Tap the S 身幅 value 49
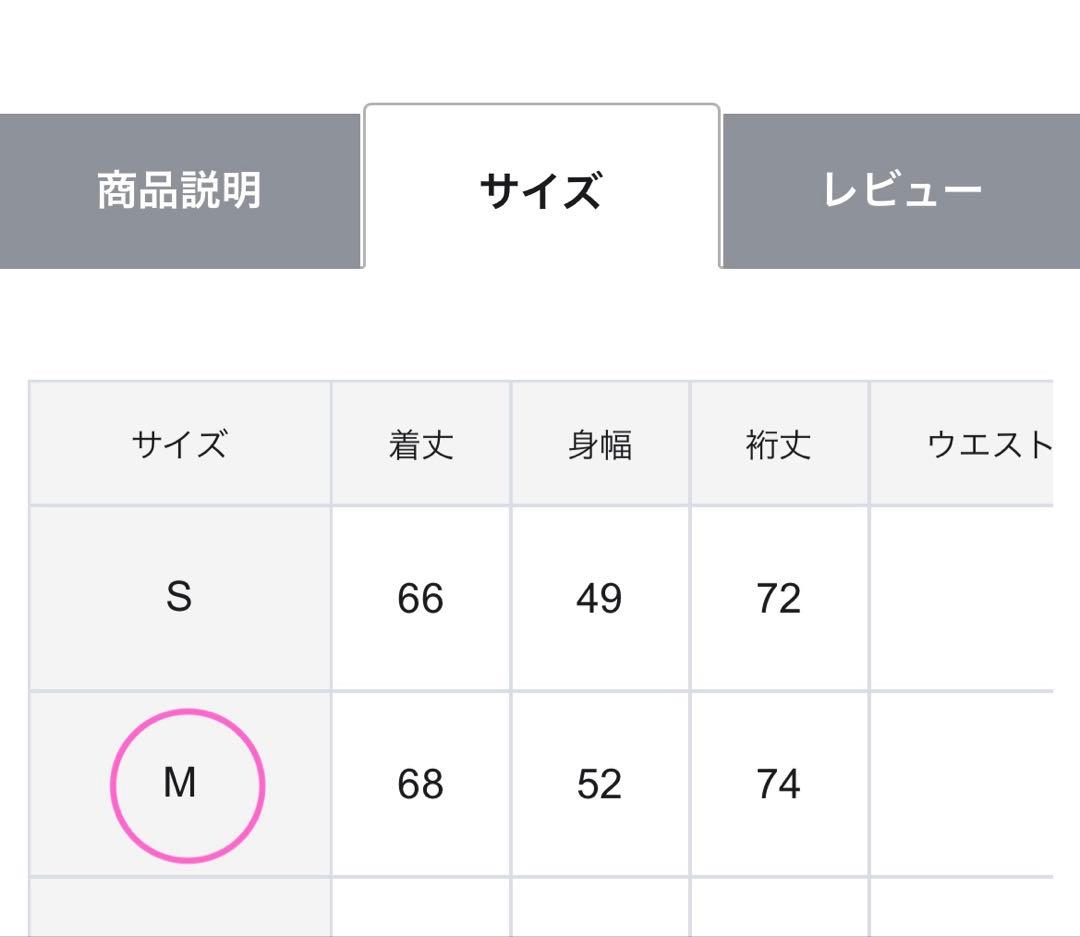1080x937 pixels. pos(600,598)
